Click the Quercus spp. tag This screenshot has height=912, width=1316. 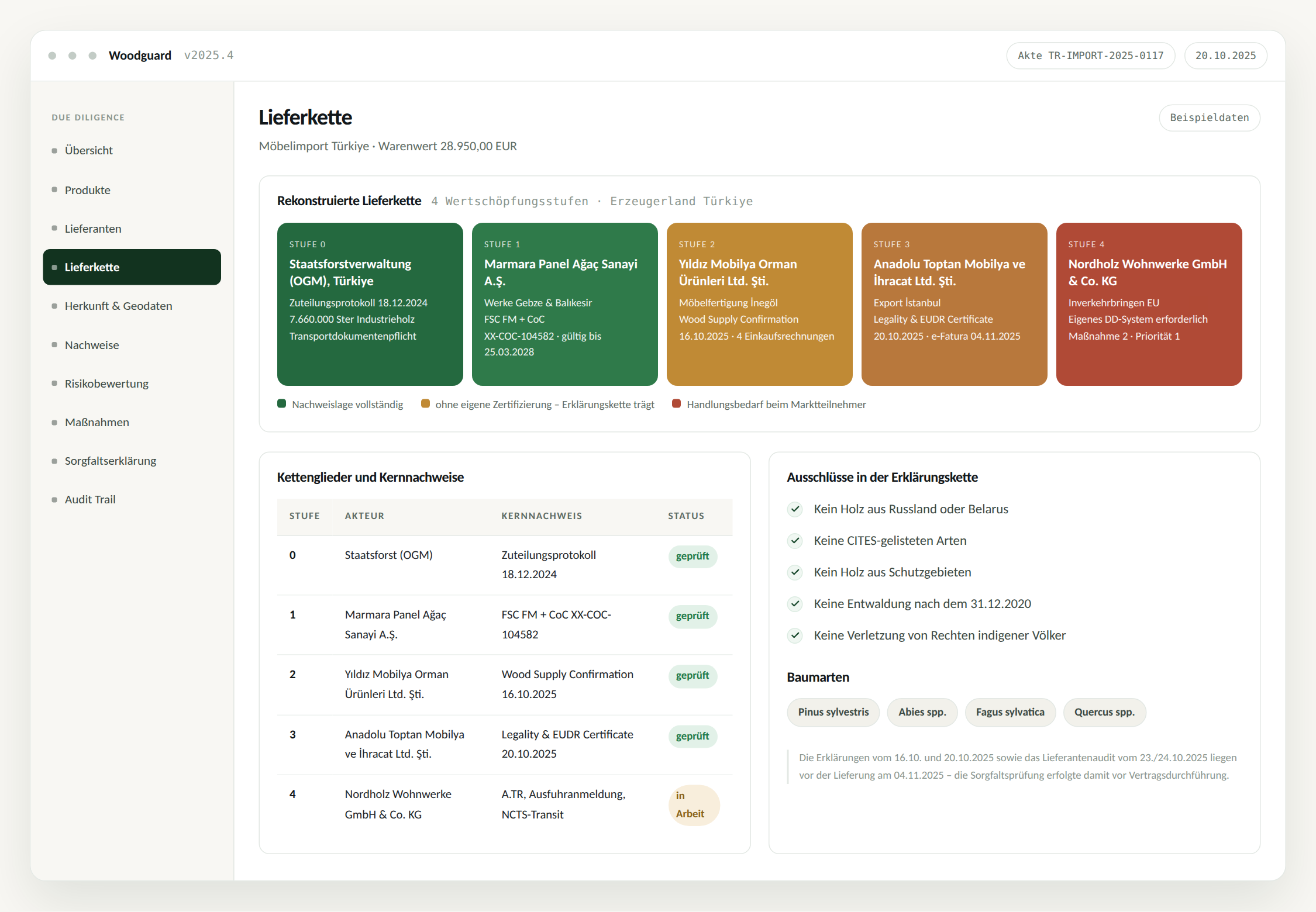pos(1104,712)
